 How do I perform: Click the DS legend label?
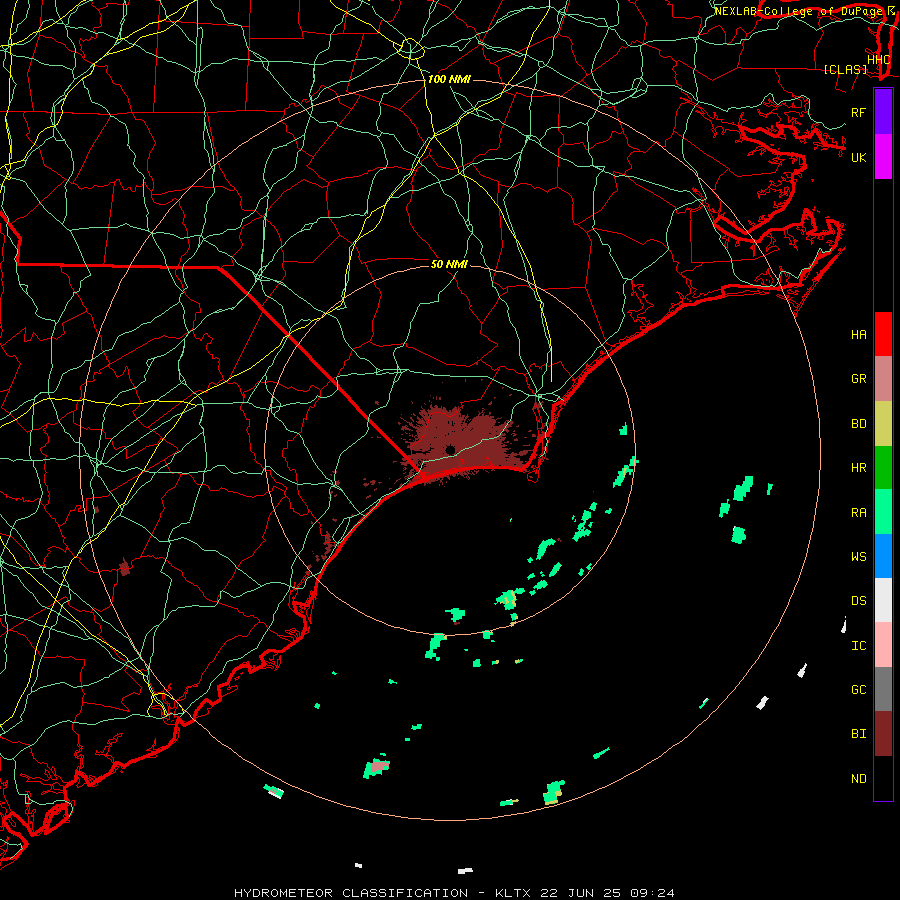(x=859, y=601)
